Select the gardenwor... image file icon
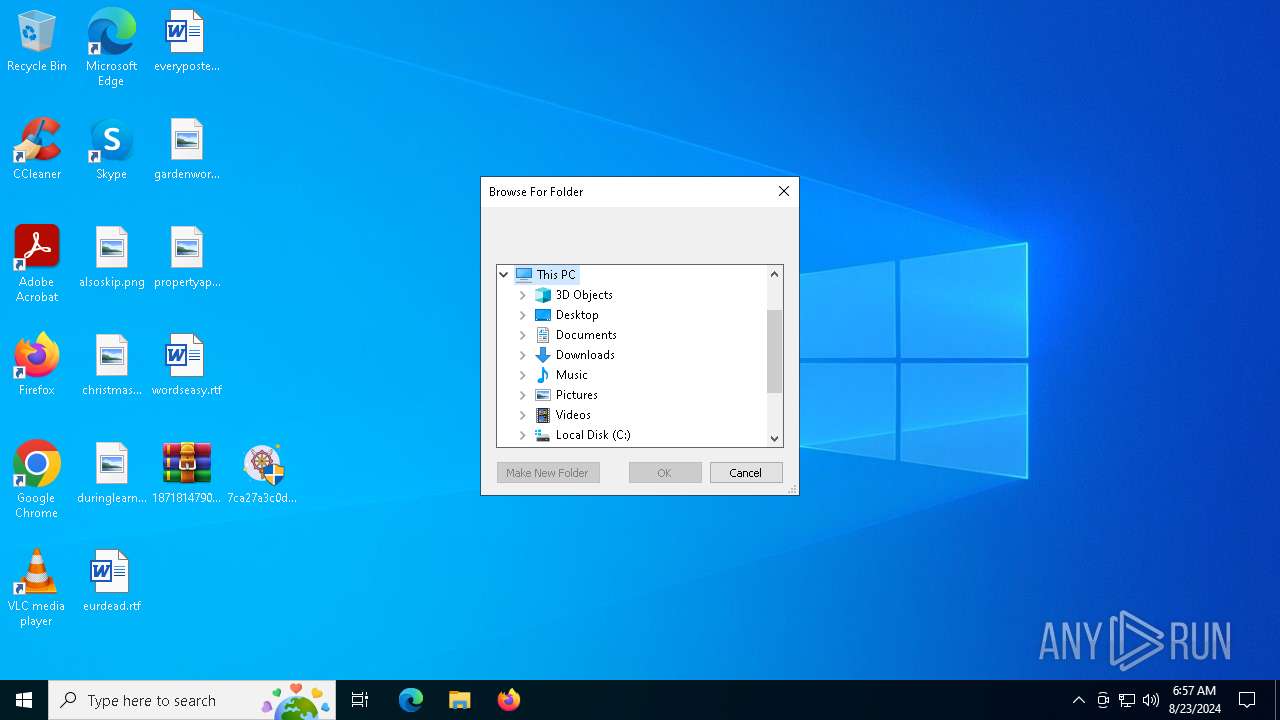 coord(186,150)
